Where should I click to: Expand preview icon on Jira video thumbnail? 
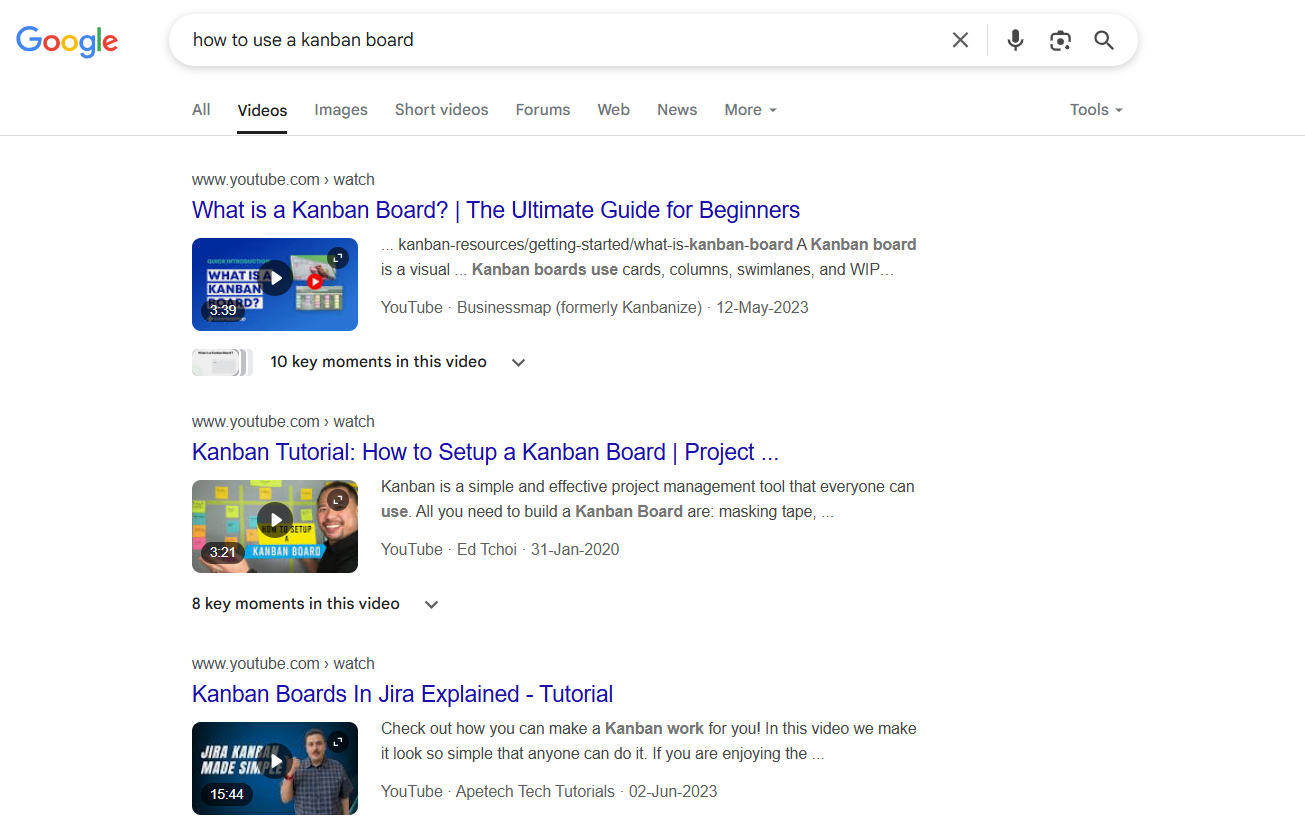point(338,742)
